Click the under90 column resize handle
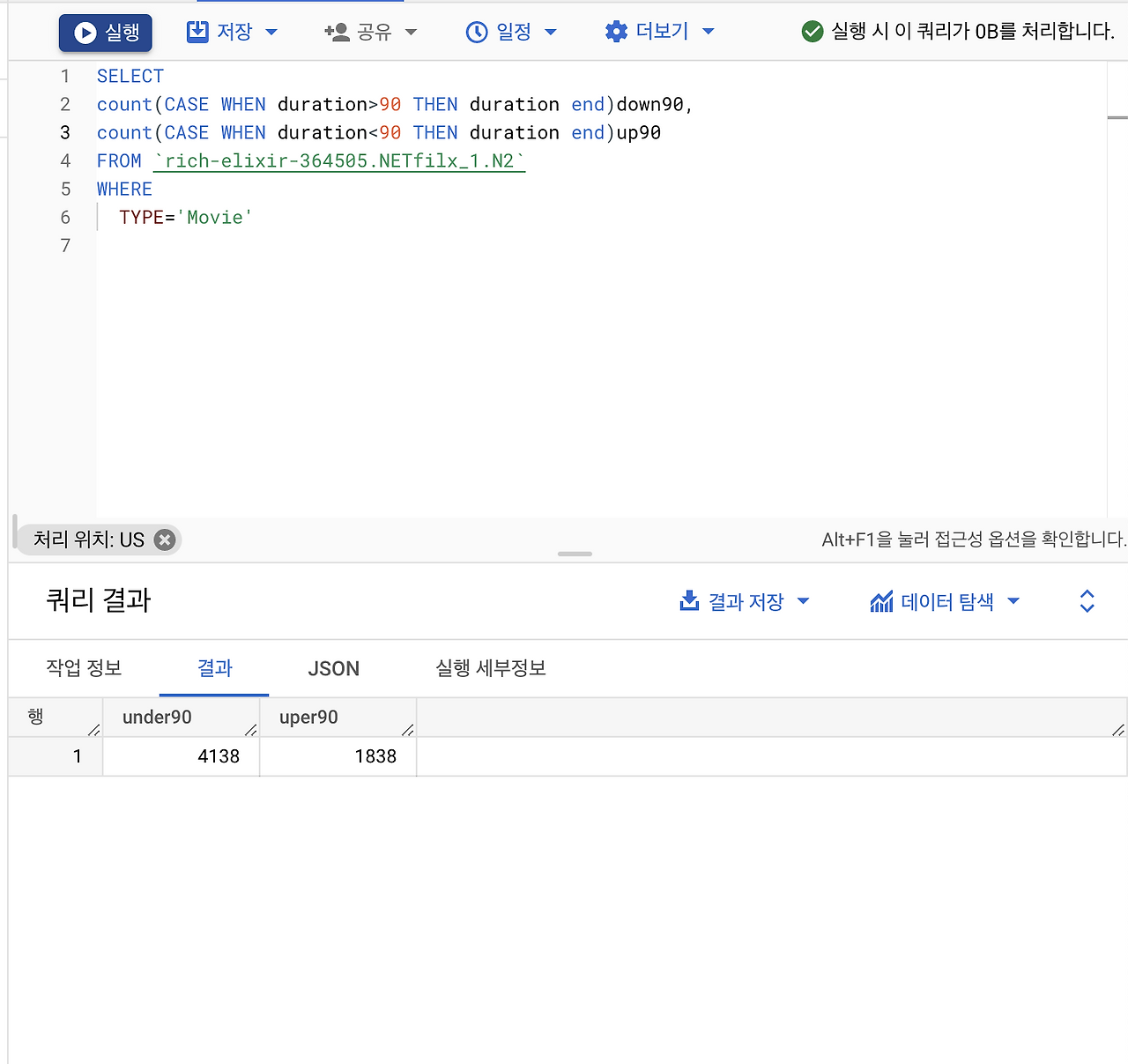This screenshot has height=1064, width=1128. click(251, 729)
